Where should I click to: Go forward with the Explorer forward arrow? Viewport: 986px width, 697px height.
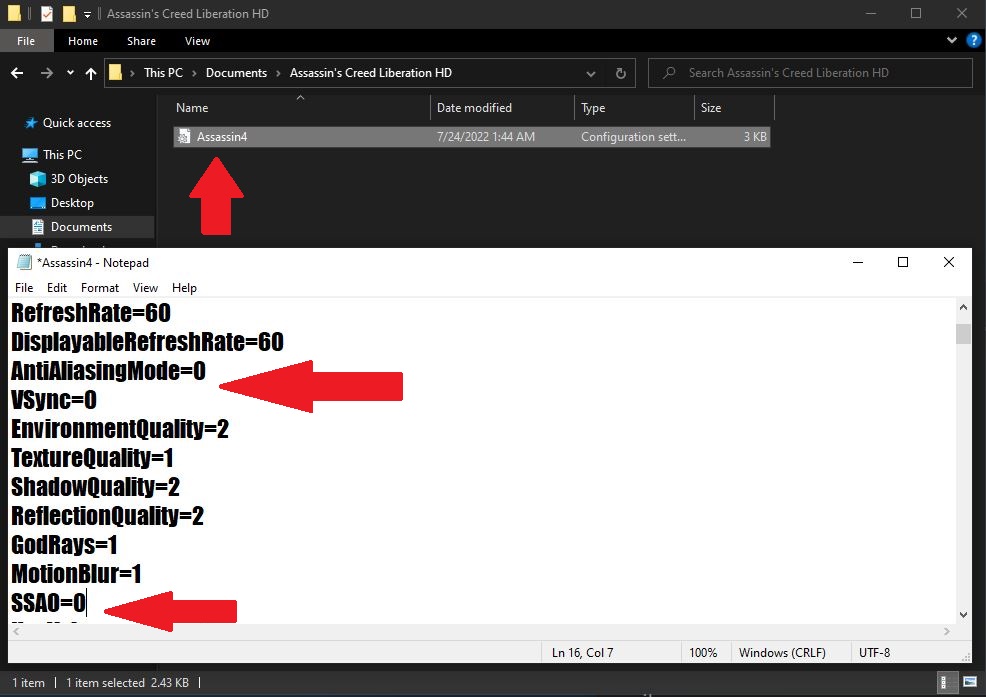coord(47,73)
